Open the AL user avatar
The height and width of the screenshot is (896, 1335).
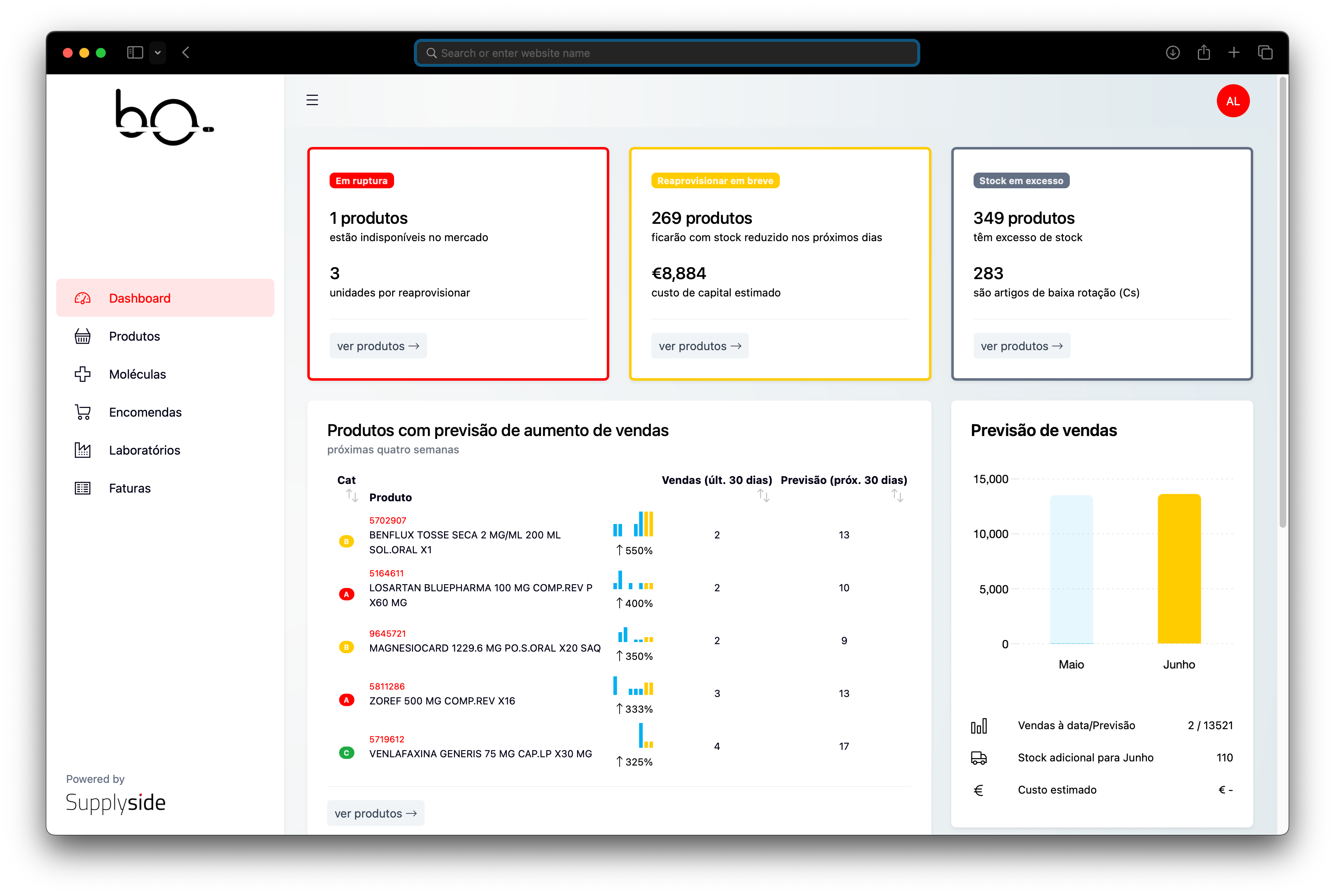pyautogui.click(x=1233, y=101)
